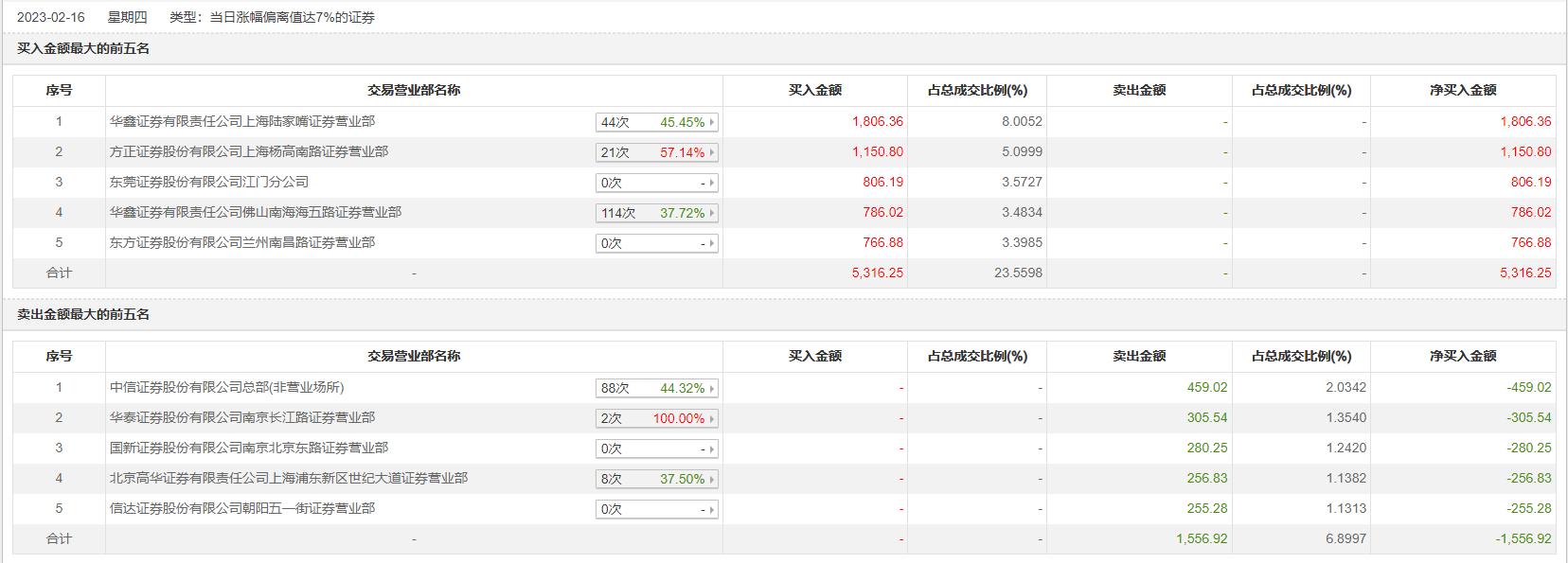Expand the 2次 100.00% dropdown for 华泰证券南京
The height and width of the screenshot is (563, 1568).
(x=657, y=418)
